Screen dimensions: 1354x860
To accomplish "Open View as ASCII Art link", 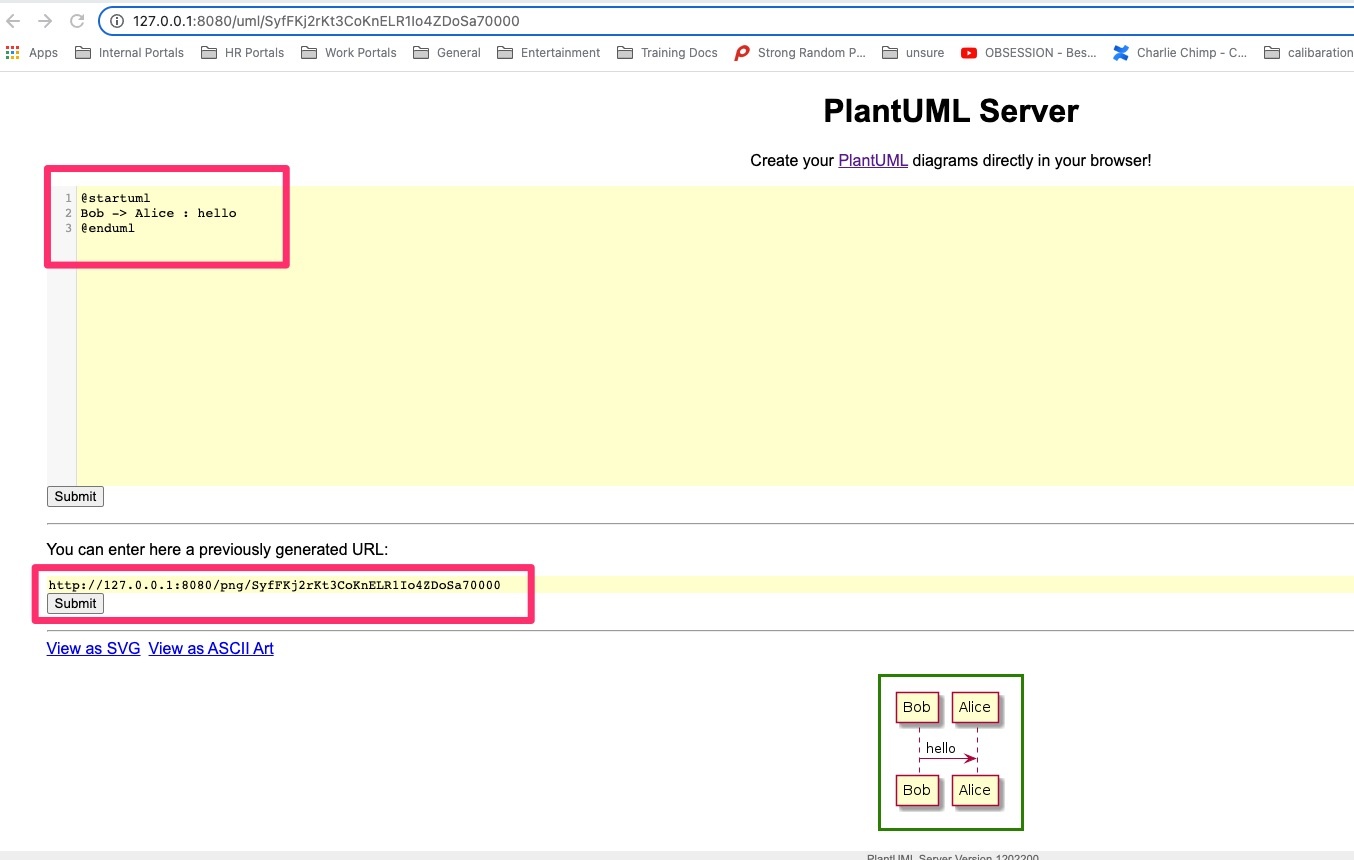I will pos(211,648).
